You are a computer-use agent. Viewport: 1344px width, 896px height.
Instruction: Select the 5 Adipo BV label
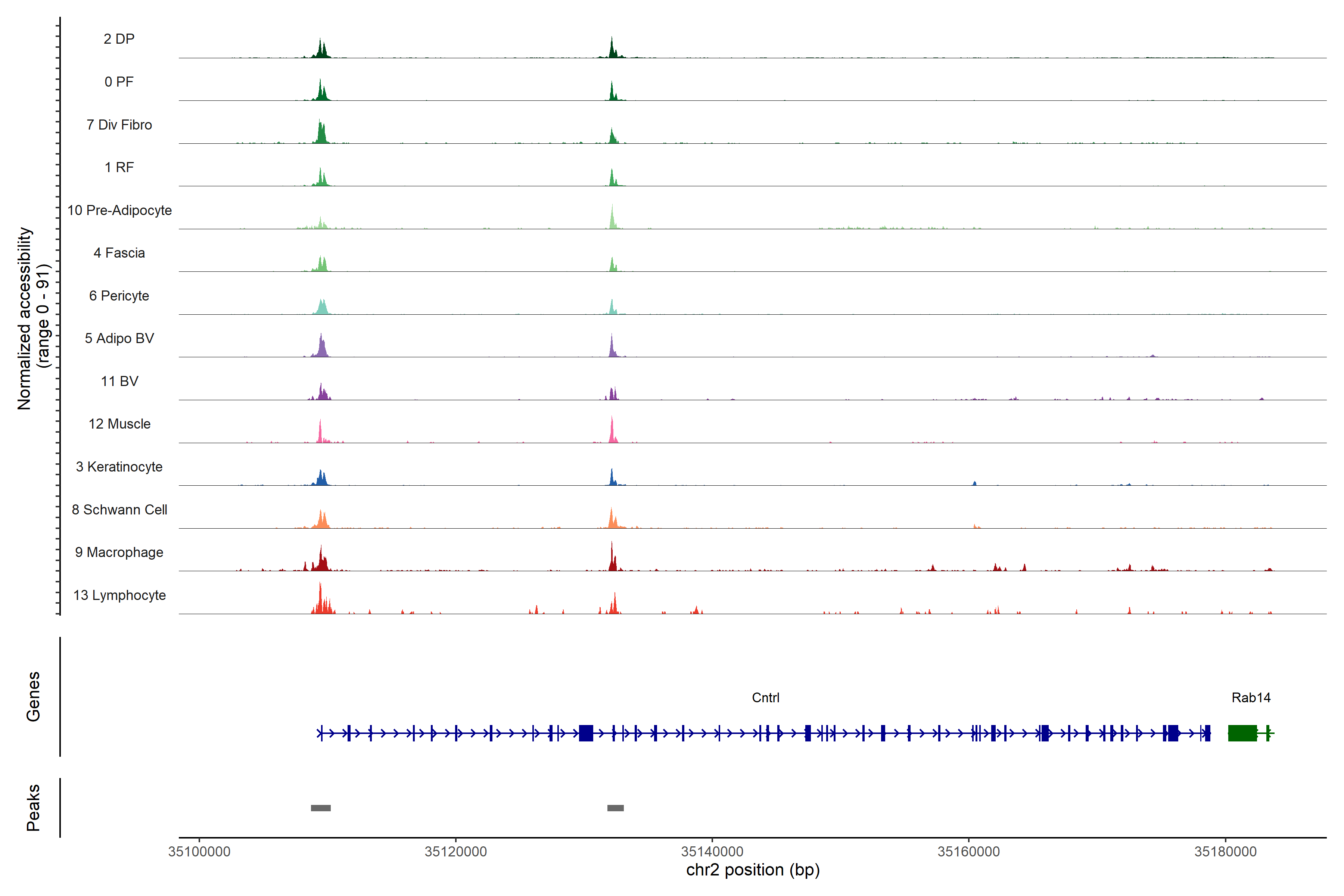(x=119, y=338)
